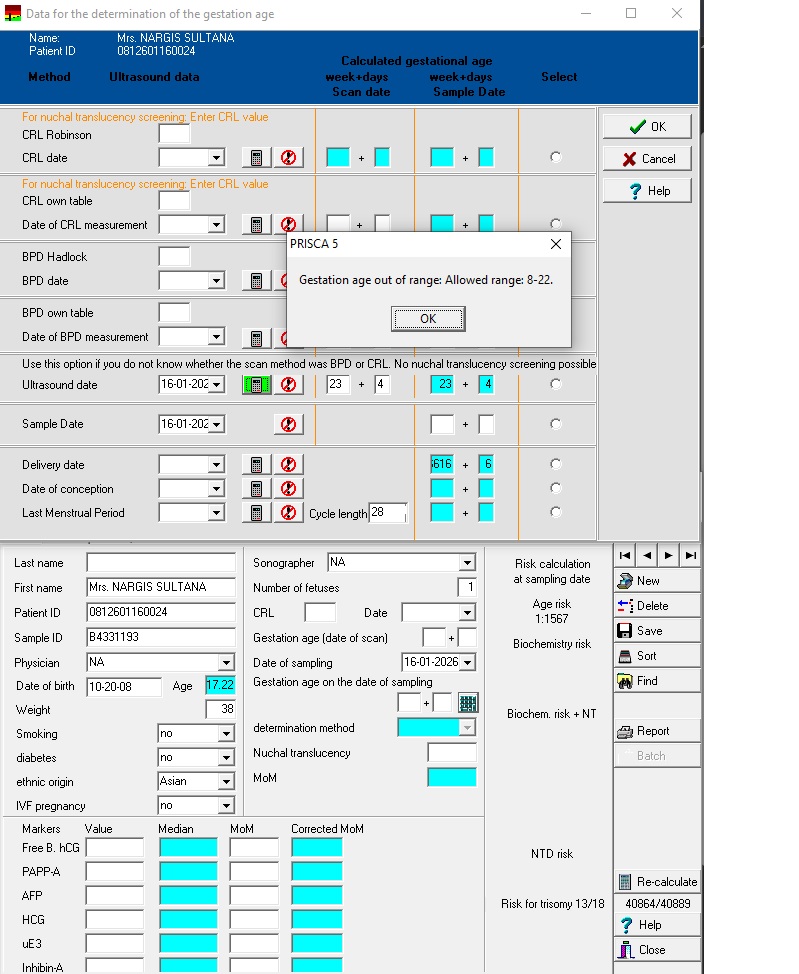Click the clear icon in Delivery date row
The height and width of the screenshot is (974, 799).
[288, 465]
